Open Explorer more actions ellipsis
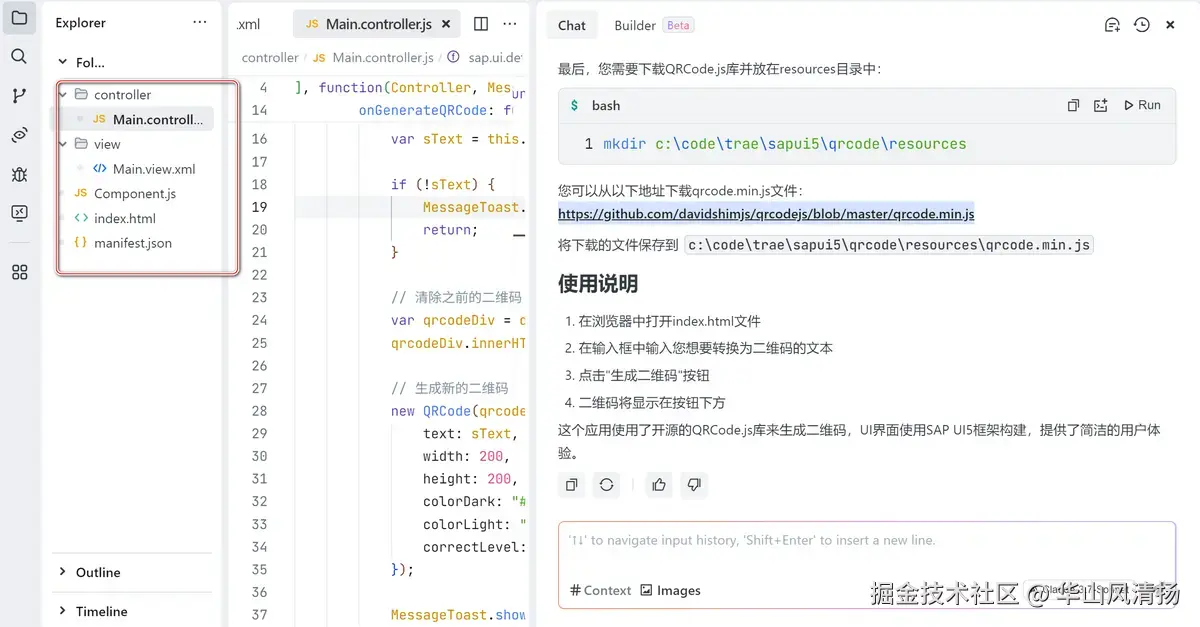Viewport: 1200px width, 627px height. tap(200, 23)
